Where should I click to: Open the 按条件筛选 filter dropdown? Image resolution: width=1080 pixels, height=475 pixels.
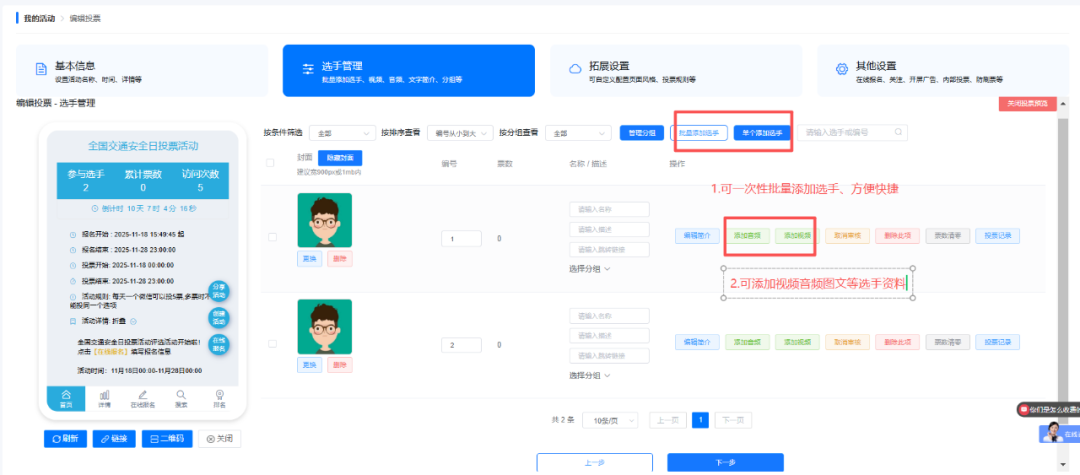[340, 133]
